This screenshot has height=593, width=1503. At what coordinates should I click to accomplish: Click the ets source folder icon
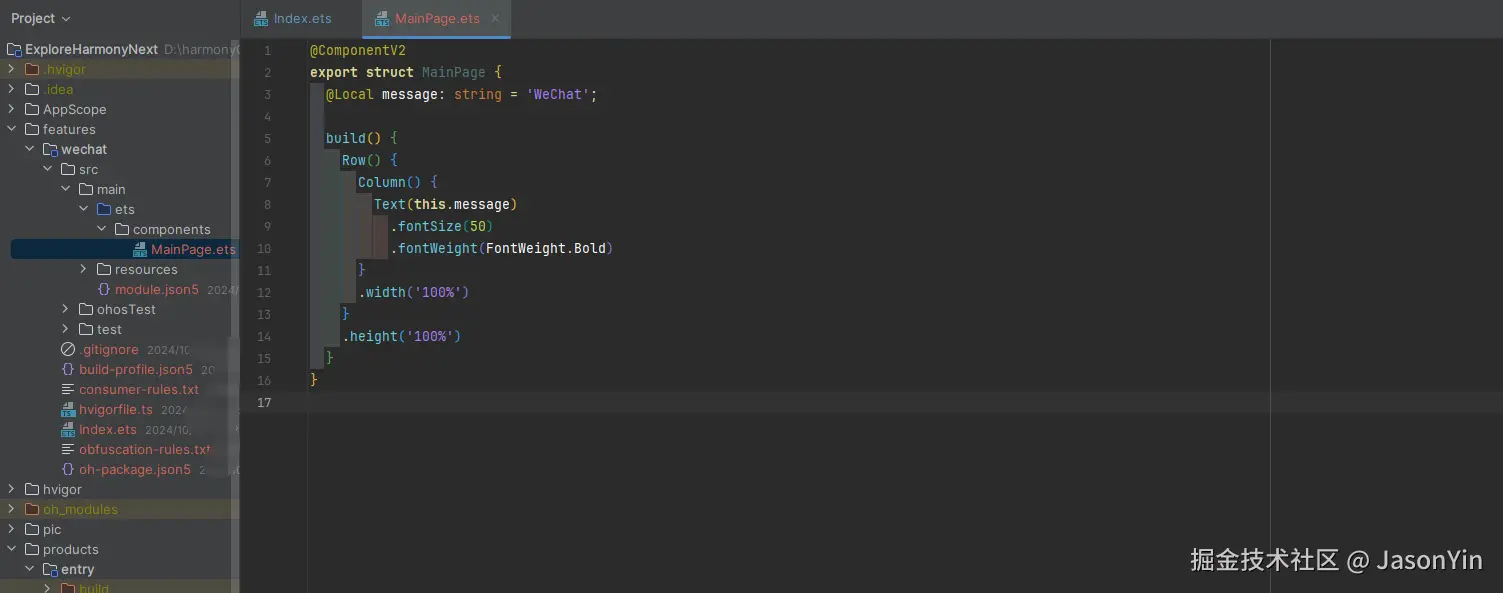(x=104, y=209)
